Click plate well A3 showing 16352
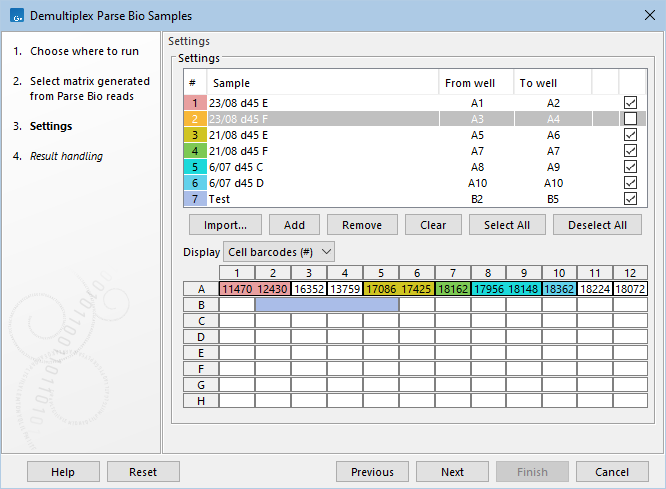666x489 pixels. pyautogui.click(x=309, y=289)
